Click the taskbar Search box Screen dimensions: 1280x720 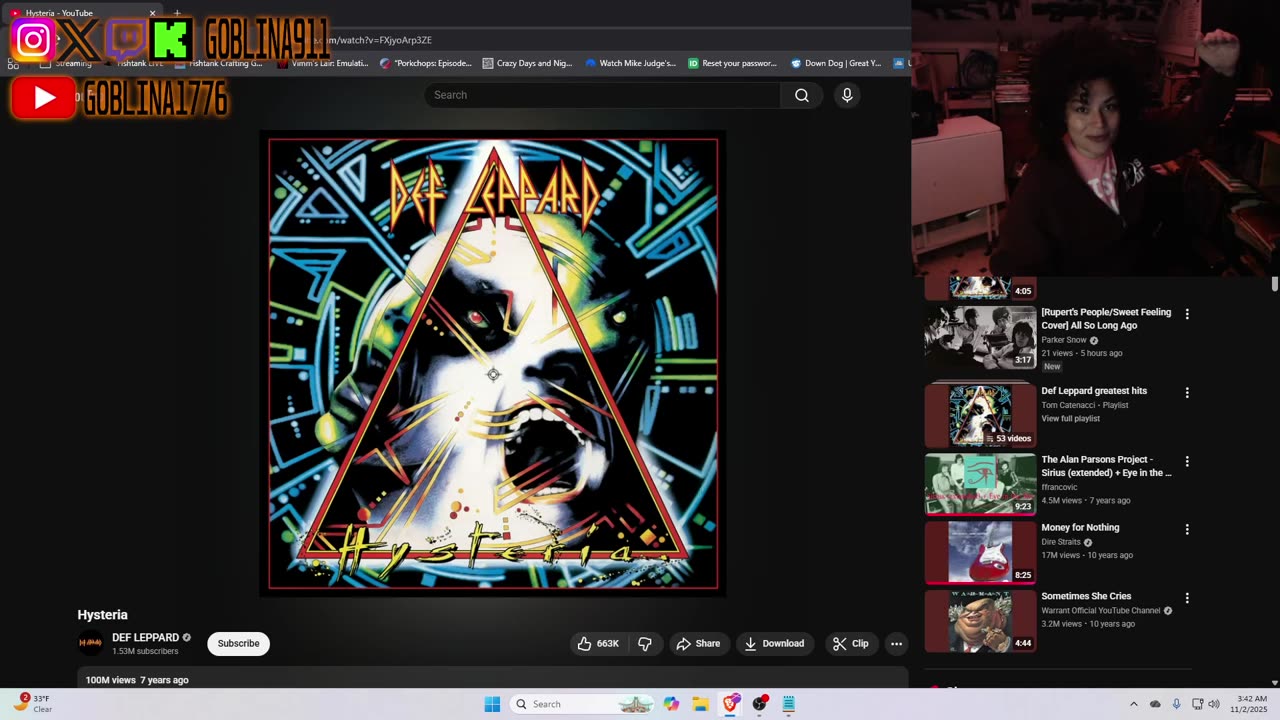coord(583,704)
